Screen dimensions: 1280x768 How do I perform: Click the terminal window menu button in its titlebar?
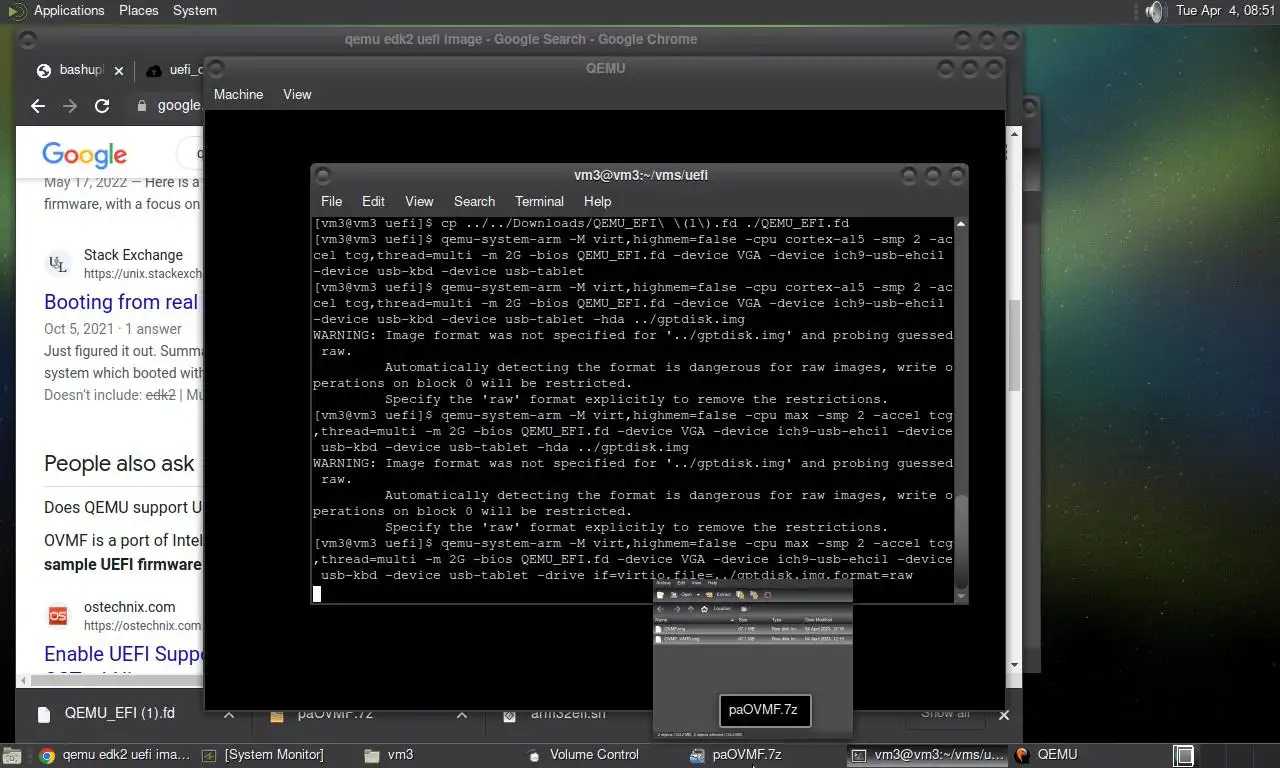(323, 176)
